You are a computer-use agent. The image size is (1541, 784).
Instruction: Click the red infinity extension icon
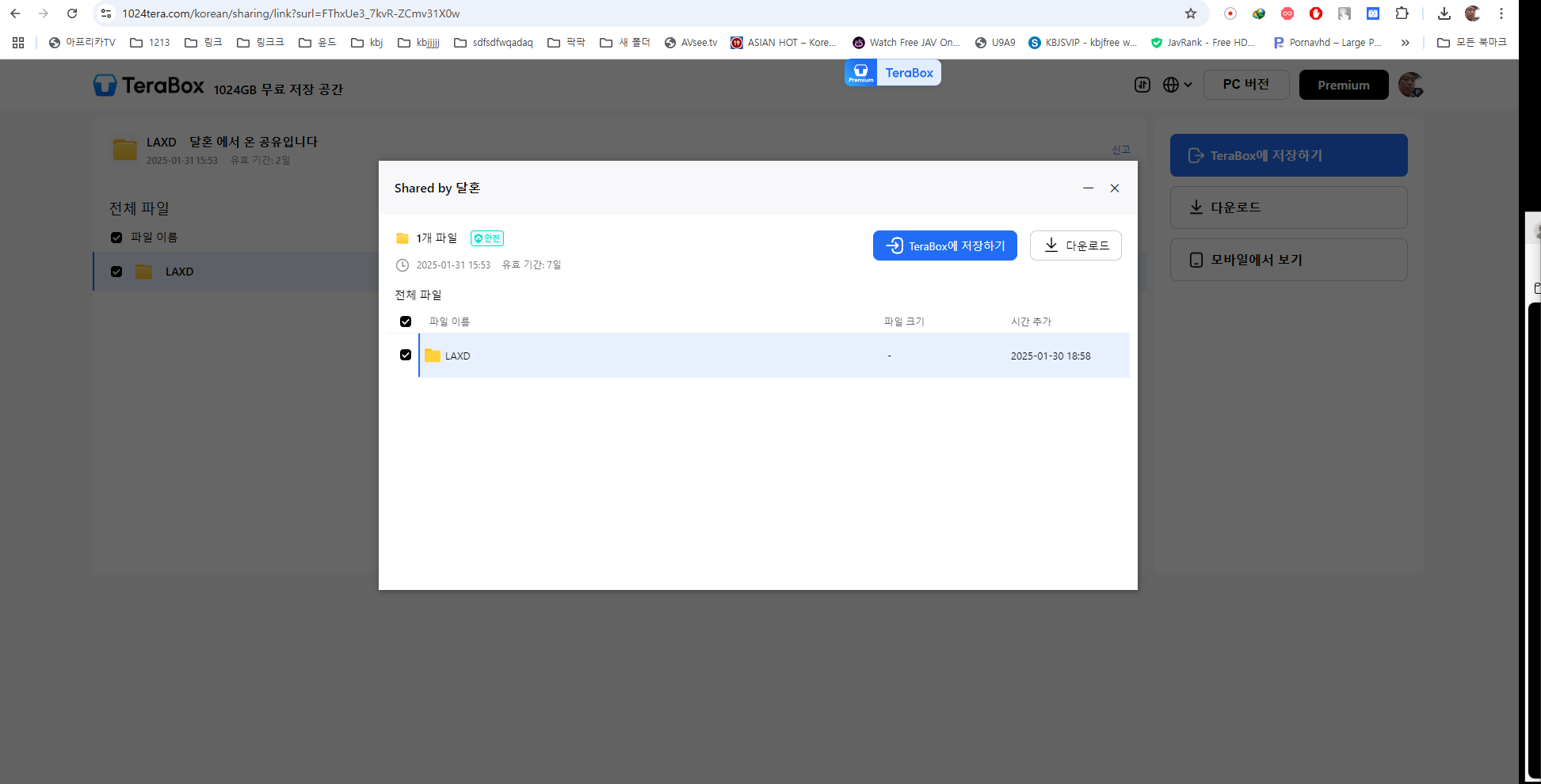click(1287, 13)
